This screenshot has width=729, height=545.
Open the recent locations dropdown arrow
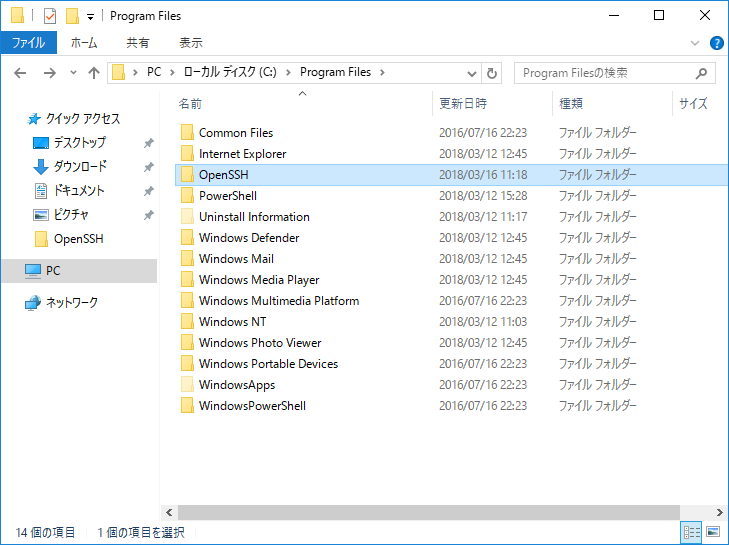point(73,73)
